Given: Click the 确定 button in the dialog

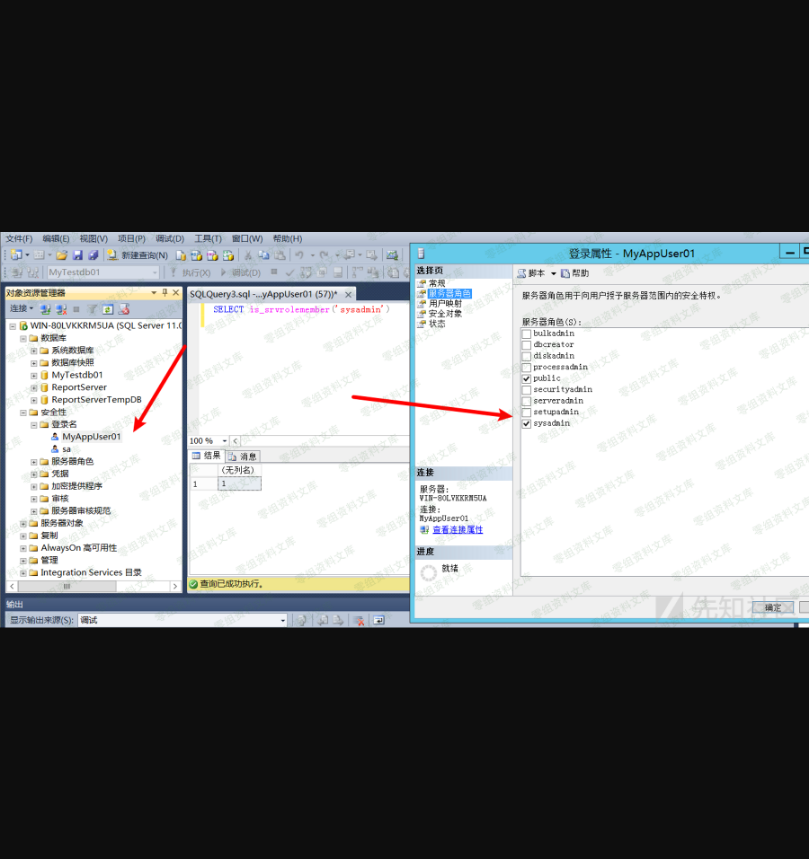Looking at the screenshot, I should (x=773, y=607).
